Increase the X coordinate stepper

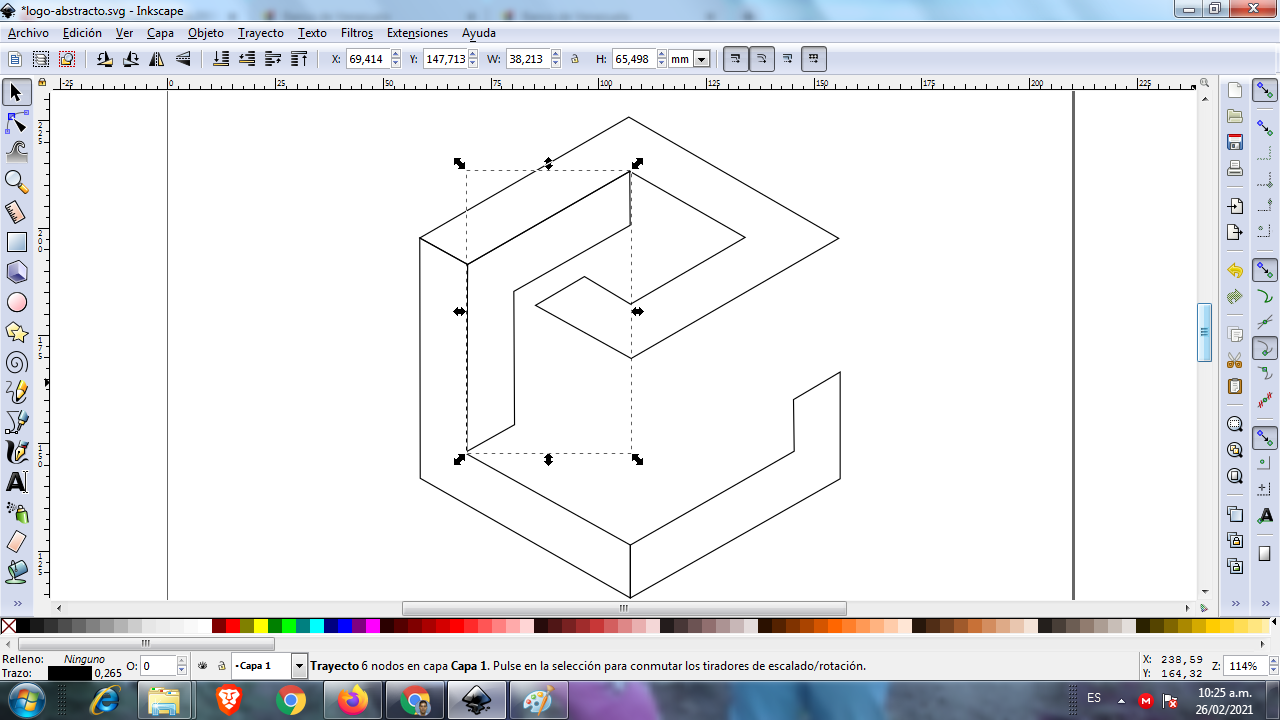click(396, 55)
